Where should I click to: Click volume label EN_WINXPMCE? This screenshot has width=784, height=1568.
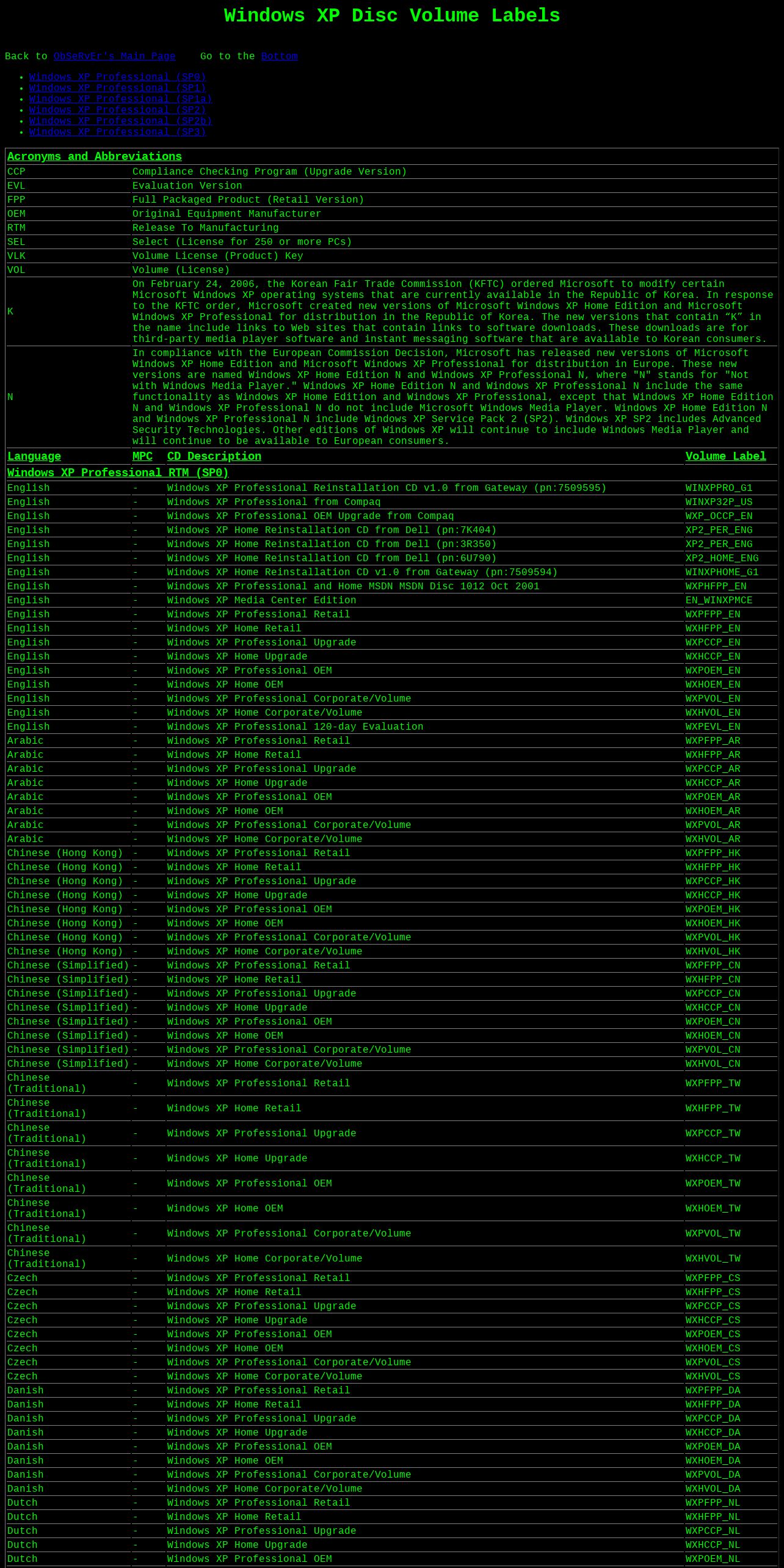point(719,600)
